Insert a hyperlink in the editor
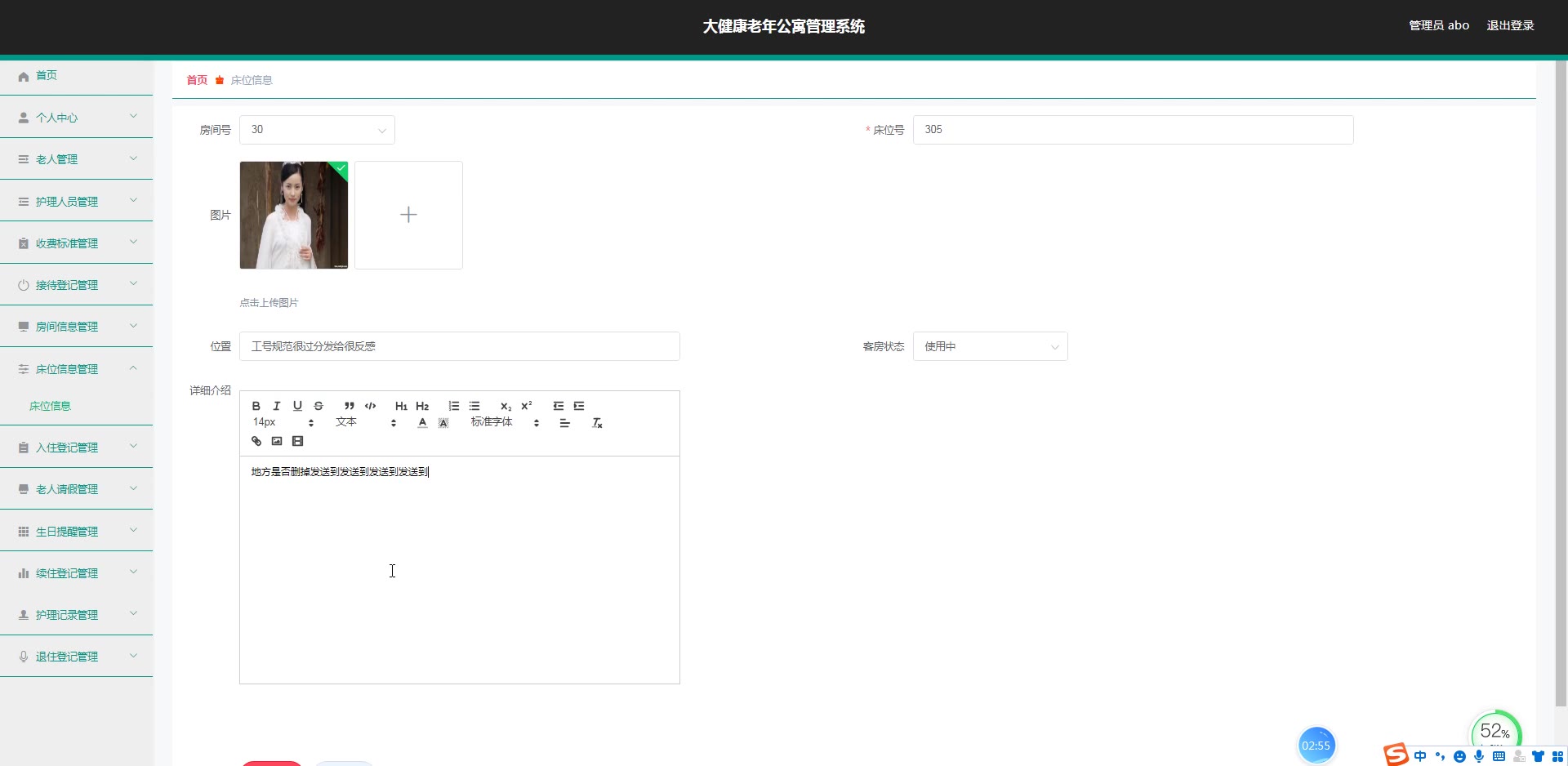 click(256, 441)
